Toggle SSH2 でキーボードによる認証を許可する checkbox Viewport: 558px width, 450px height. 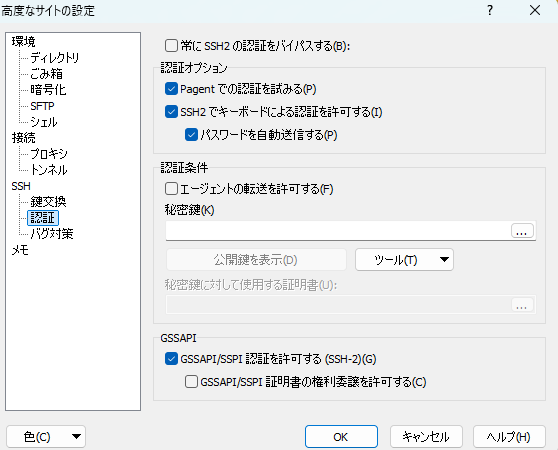(x=171, y=112)
